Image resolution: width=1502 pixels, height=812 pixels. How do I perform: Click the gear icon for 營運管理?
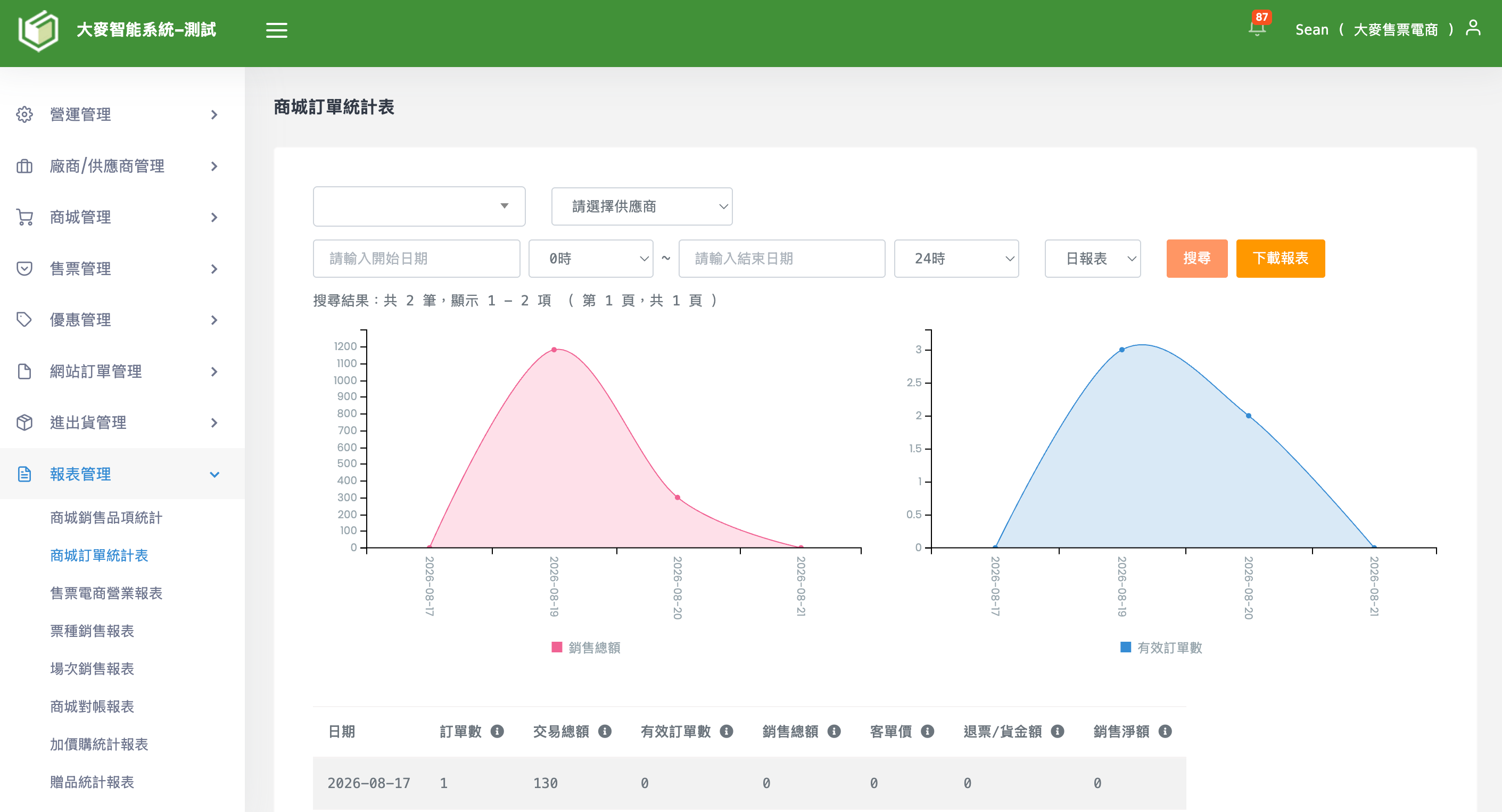[24, 114]
